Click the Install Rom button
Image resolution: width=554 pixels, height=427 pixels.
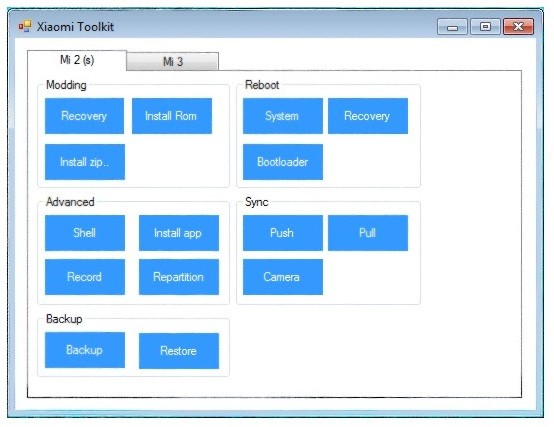(172, 116)
